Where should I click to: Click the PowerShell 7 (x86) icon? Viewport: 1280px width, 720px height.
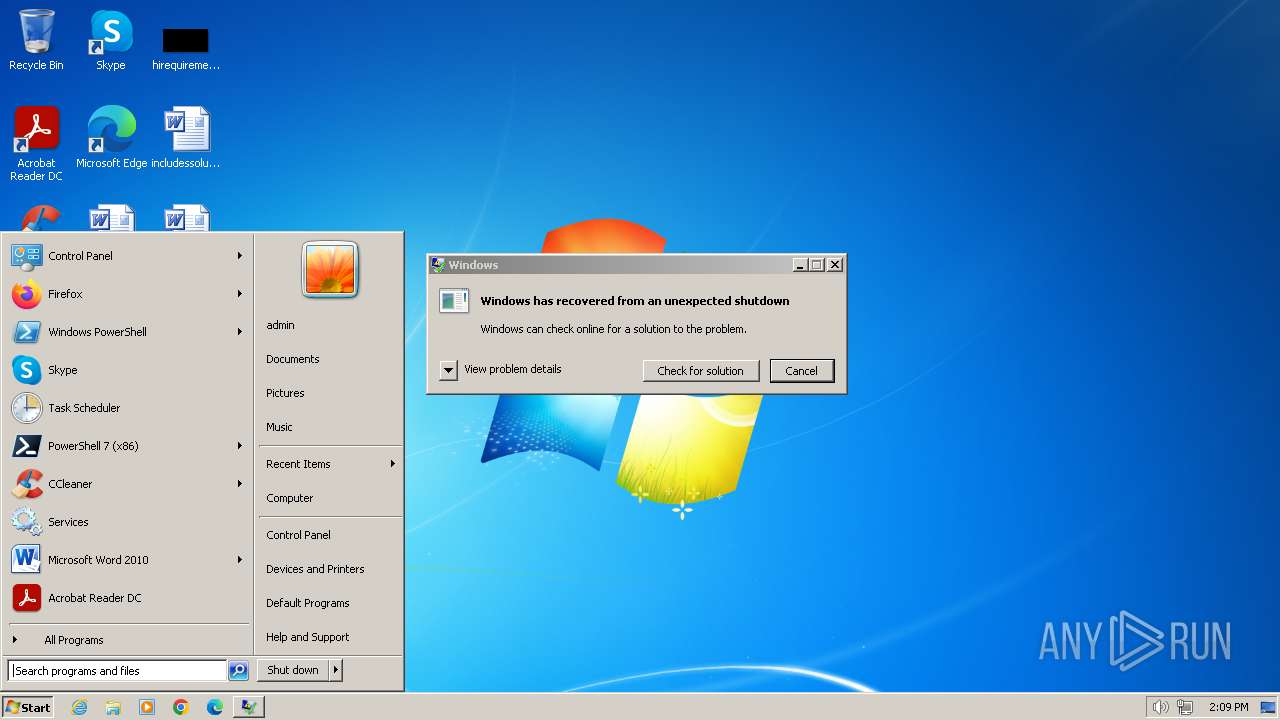[x=26, y=446]
